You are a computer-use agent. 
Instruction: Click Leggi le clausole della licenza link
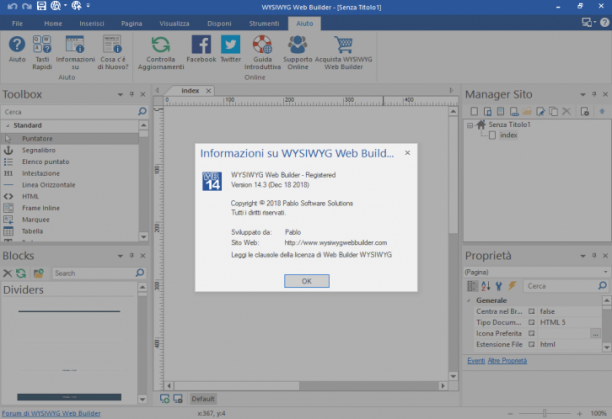pos(311,255)
